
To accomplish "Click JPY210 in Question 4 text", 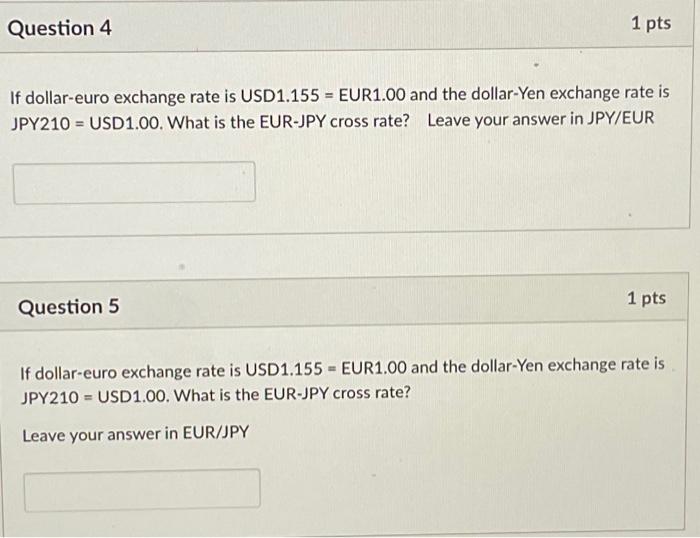I will tap(41, 124).
